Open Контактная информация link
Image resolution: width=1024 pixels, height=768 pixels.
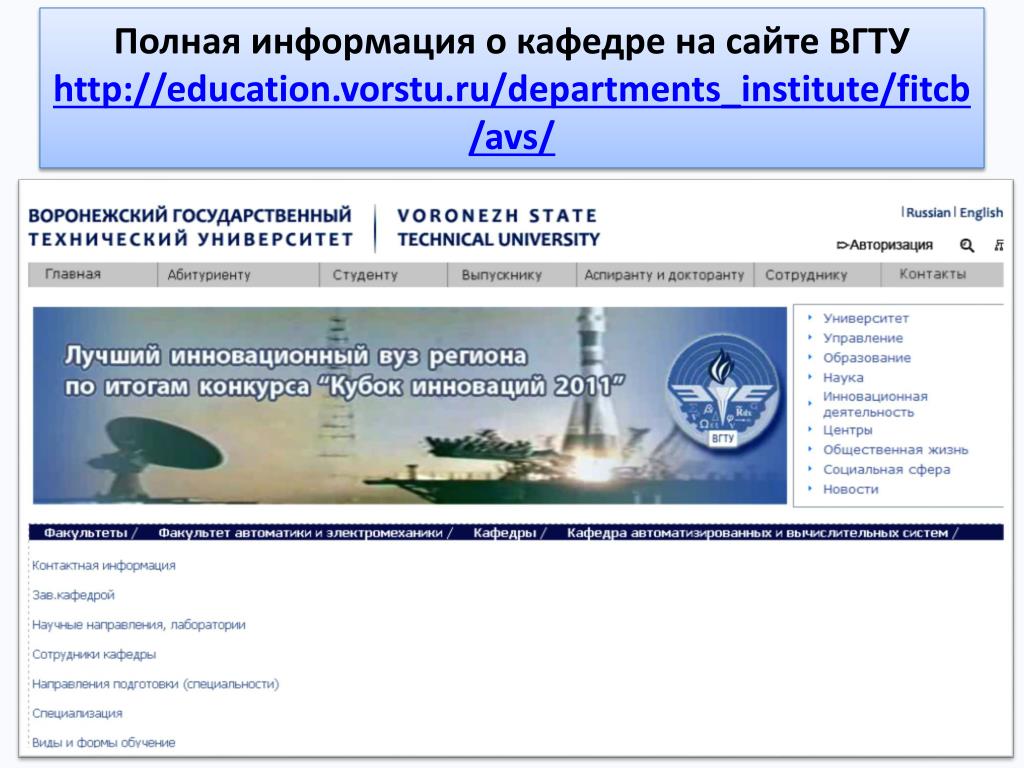(x=104, y=566)
